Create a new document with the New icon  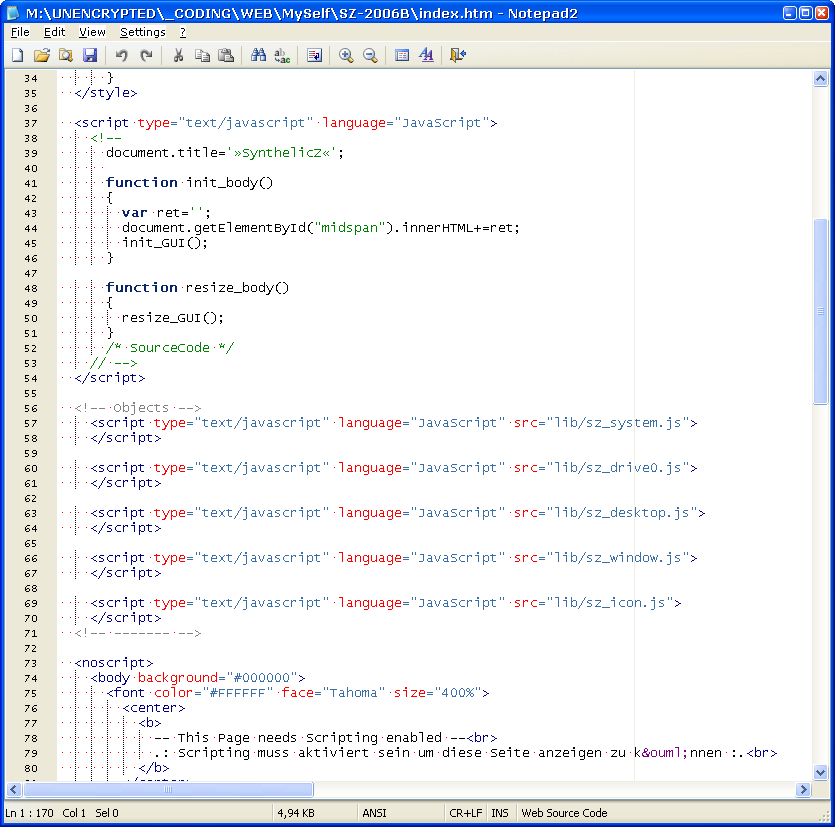(x=18, y=55)
